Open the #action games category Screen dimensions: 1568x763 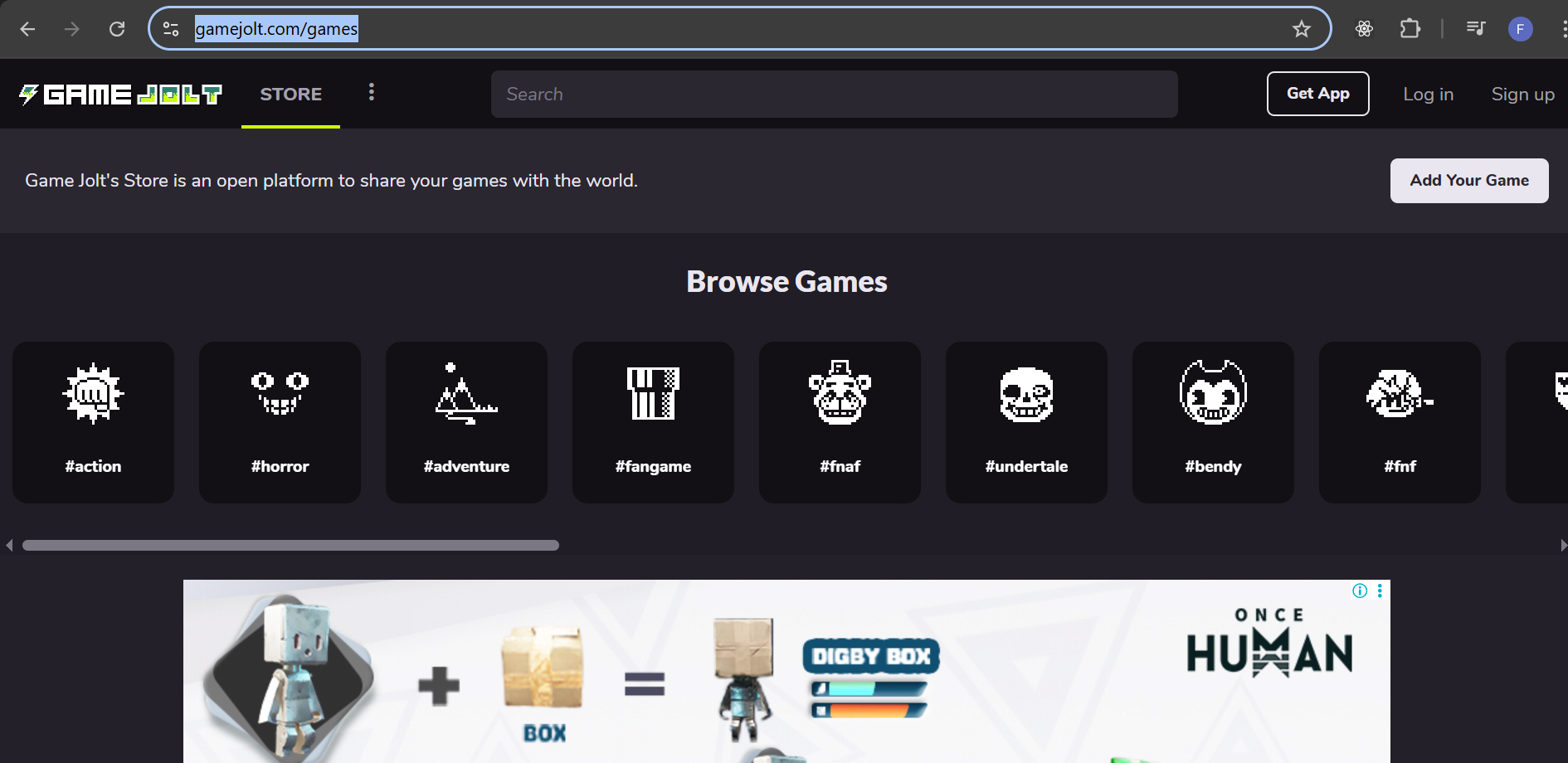coord(93,421)
